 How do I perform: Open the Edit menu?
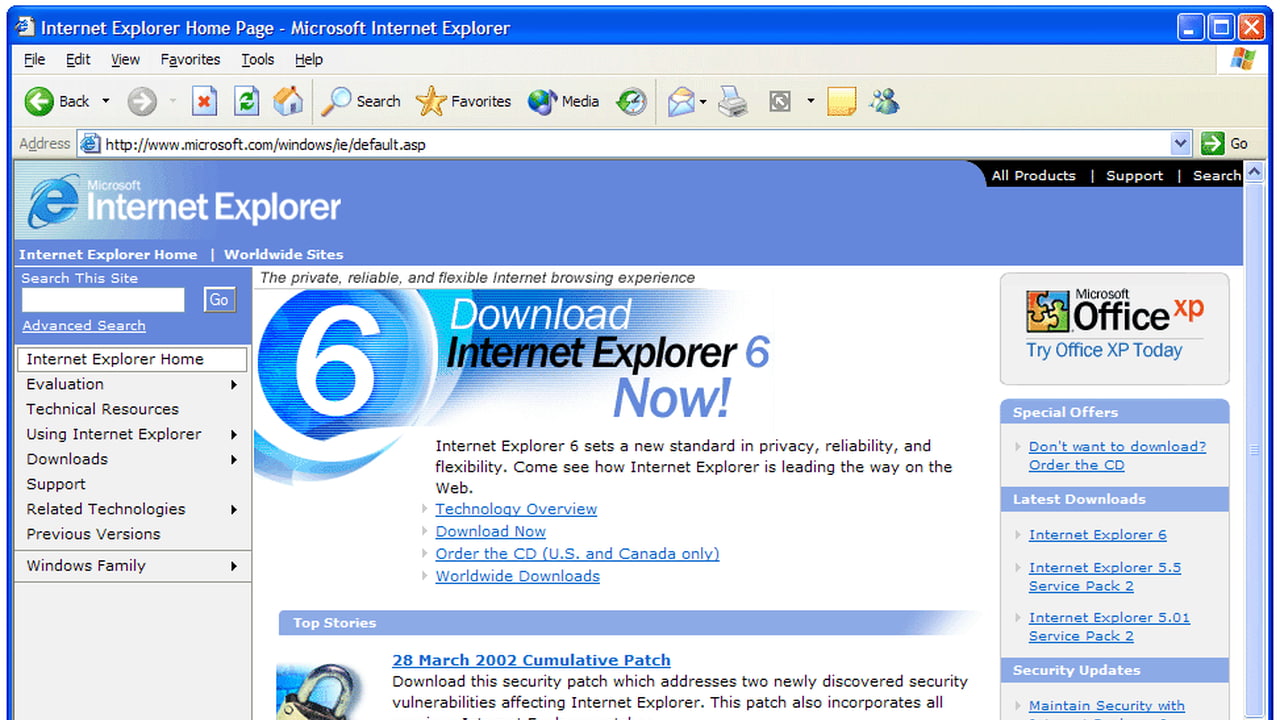[x=78, y=60]
